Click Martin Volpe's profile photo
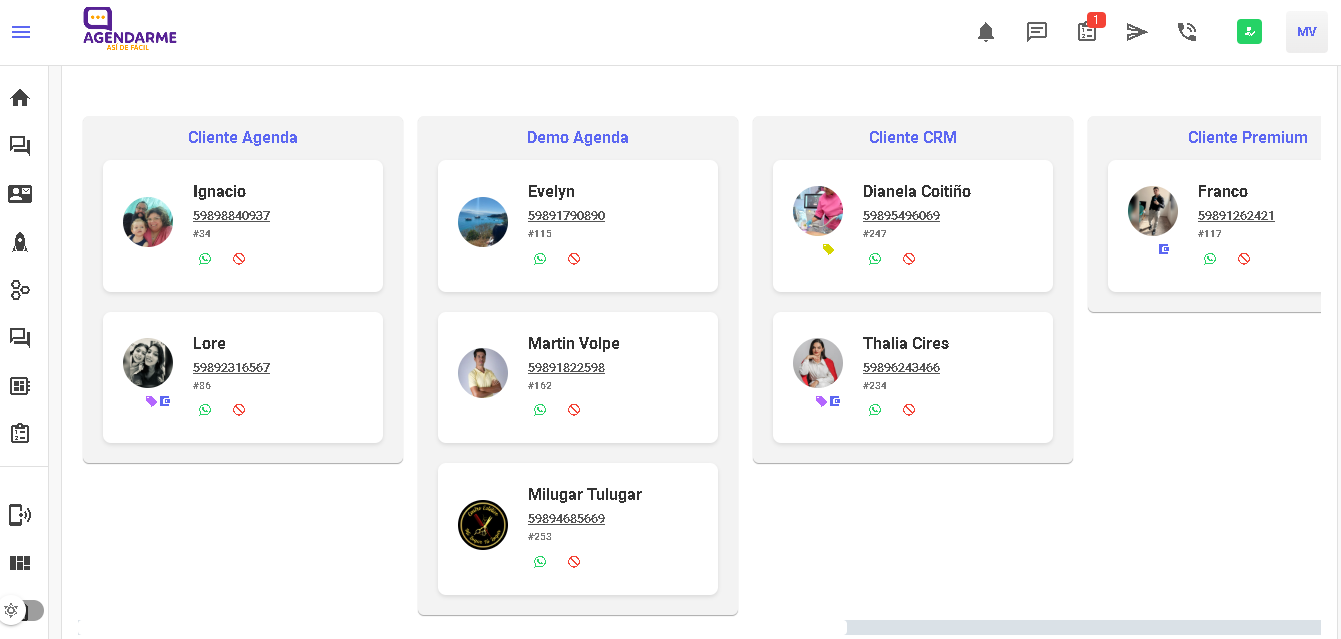Viewport: 1341px width, 639px height. tap(483, 373)
